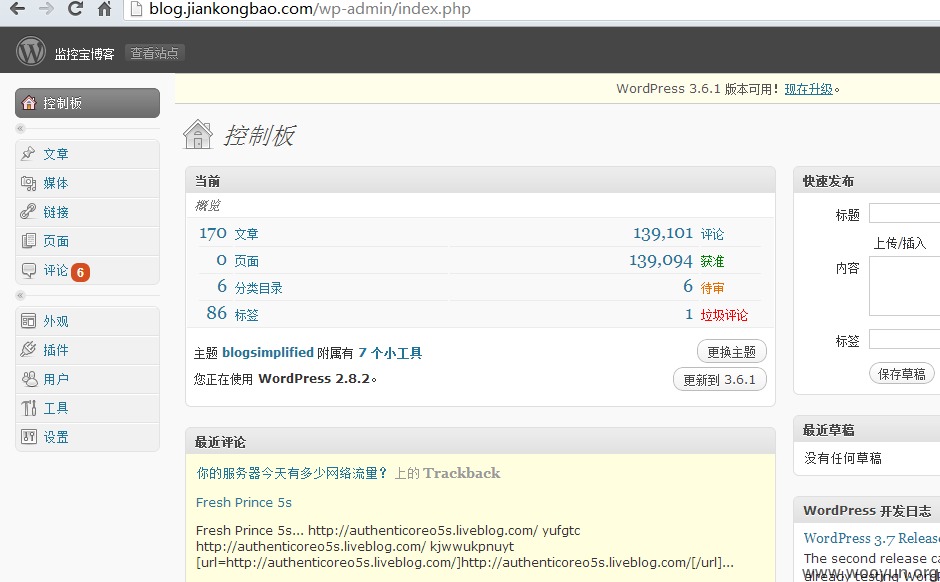Click the blogsimplified theme link

pyautogui.click(x=268, y=352)
